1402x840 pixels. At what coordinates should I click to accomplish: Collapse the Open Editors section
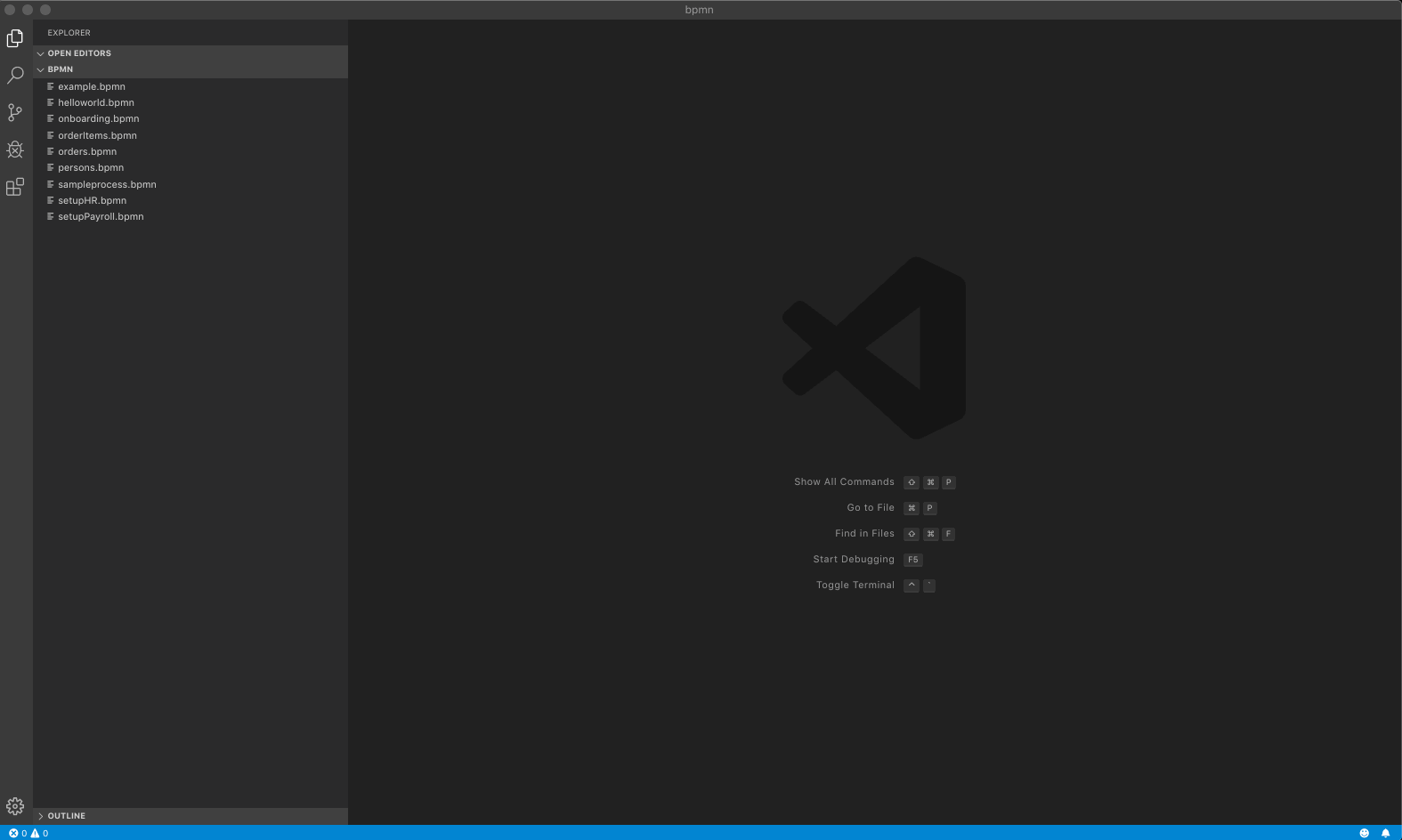pyautogui.click(x=79, y=53)
